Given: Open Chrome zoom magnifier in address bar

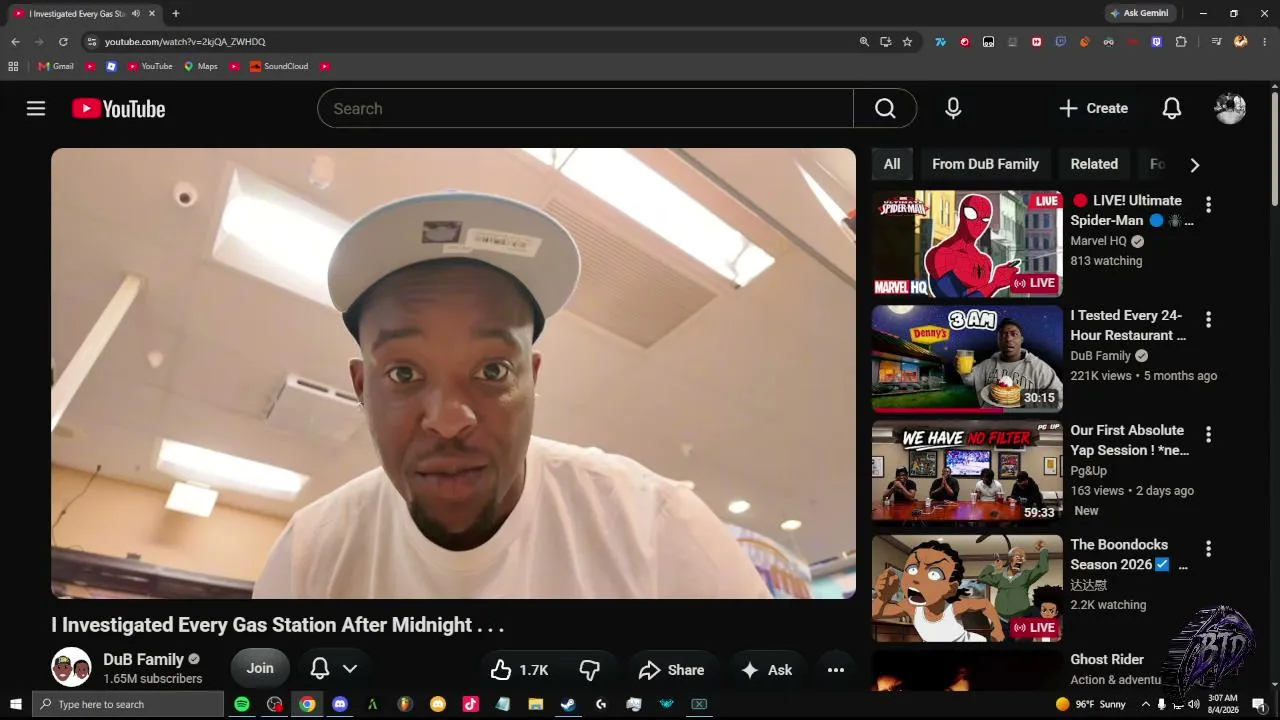Looking at the screenshot, I should coord(864,42).
